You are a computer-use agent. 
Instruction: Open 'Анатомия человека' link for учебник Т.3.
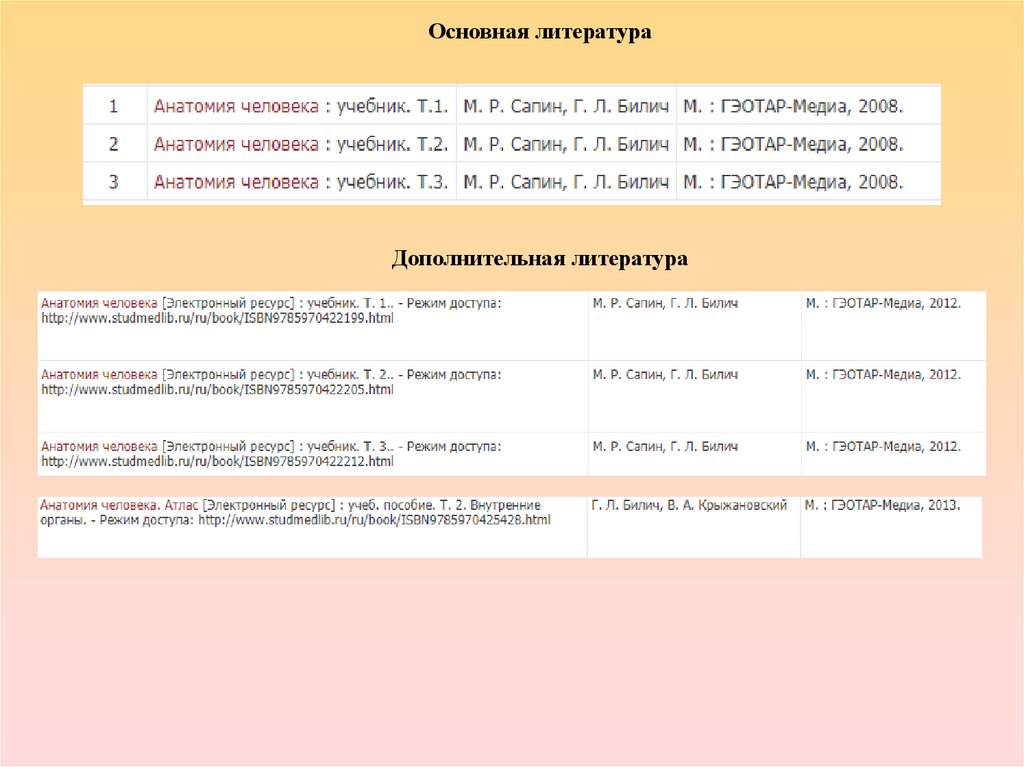tap(236, 182)
